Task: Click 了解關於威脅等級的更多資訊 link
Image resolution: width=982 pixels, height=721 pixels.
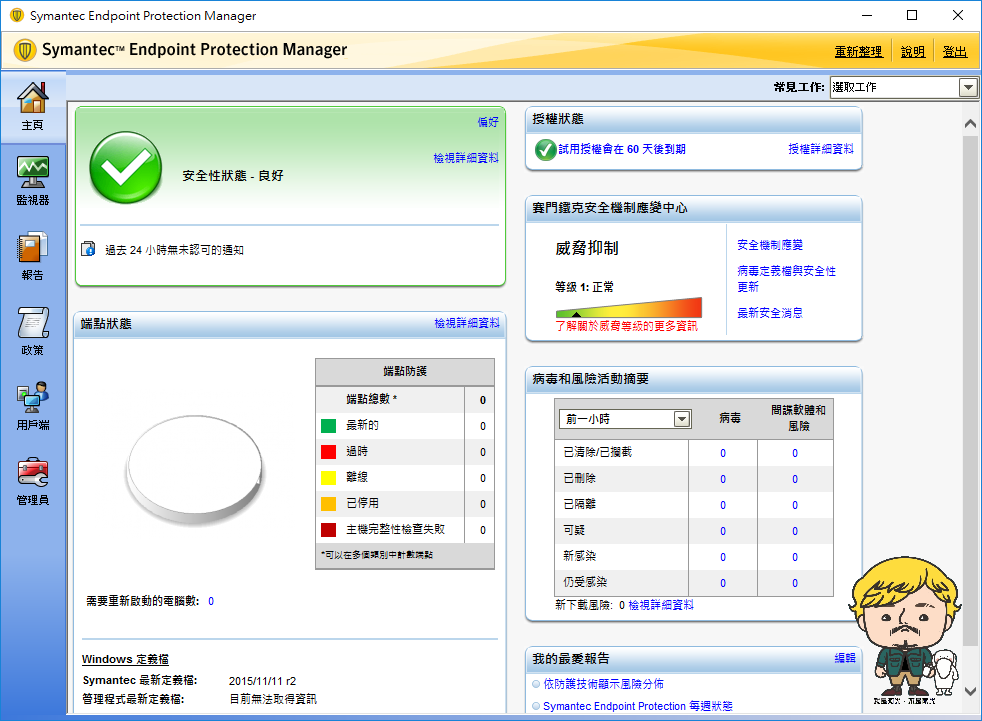Action: [626, 326]
